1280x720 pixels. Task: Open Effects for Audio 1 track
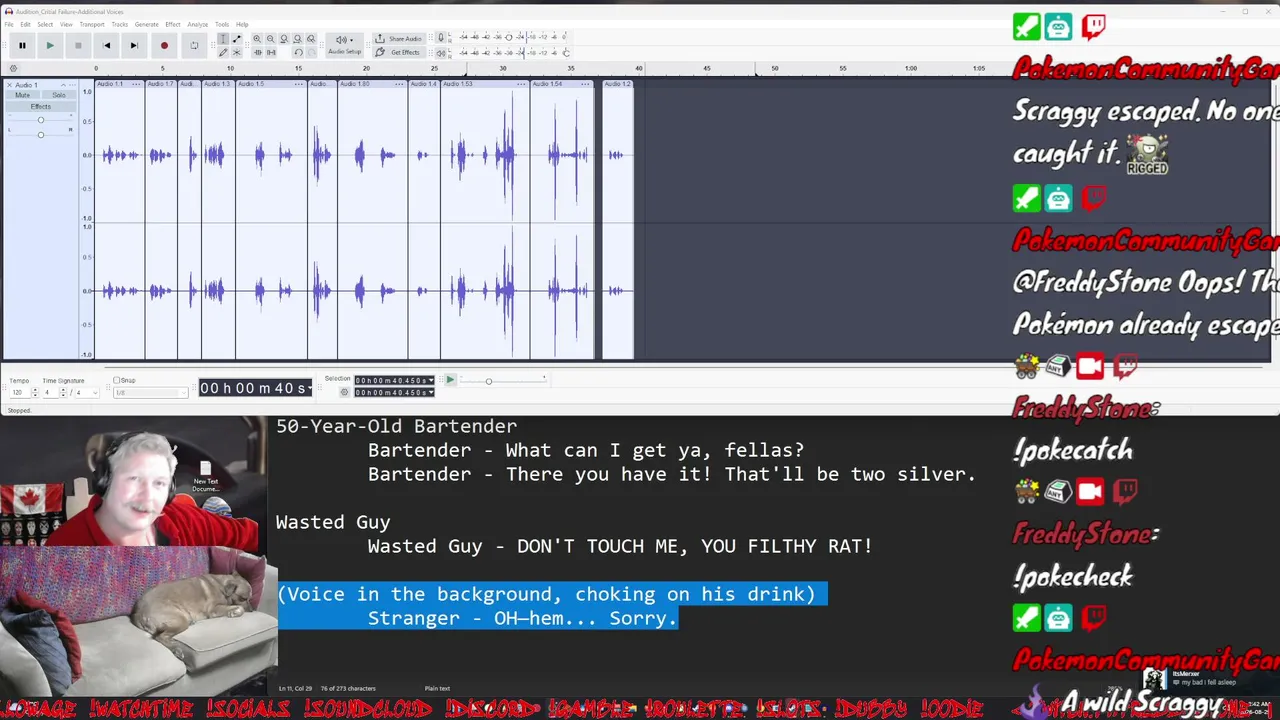coord(40,106)
